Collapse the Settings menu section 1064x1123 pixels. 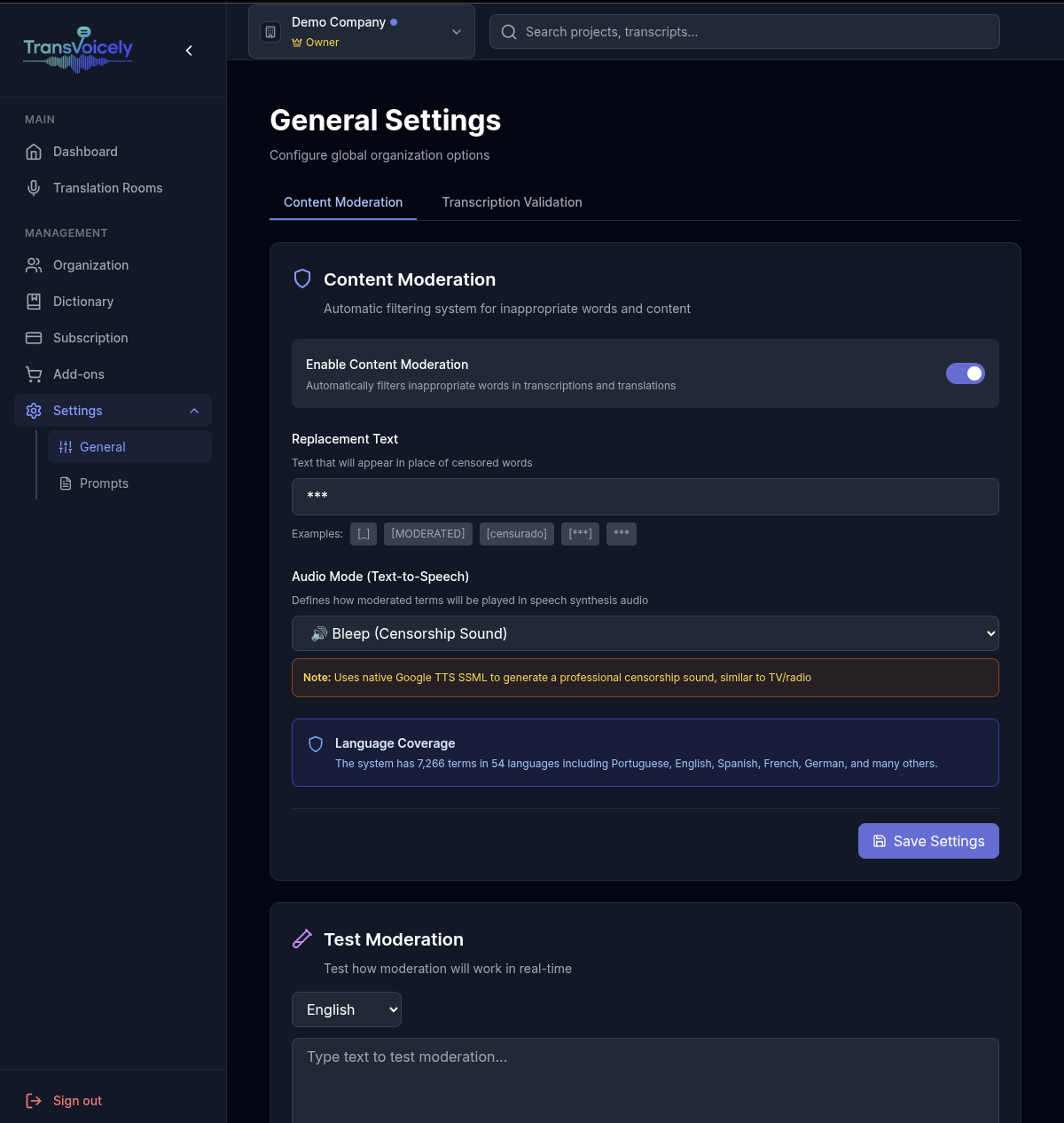tap(194, 411)
